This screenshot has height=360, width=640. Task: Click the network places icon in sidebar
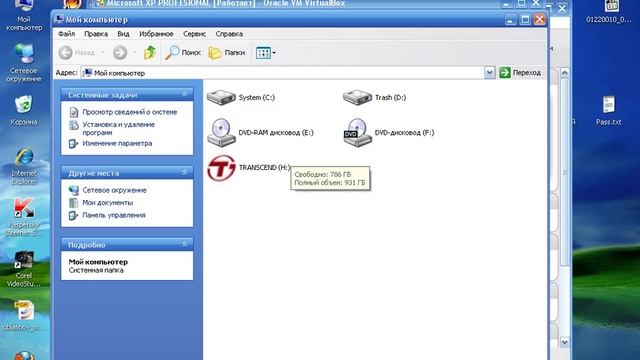pos(73,190)
